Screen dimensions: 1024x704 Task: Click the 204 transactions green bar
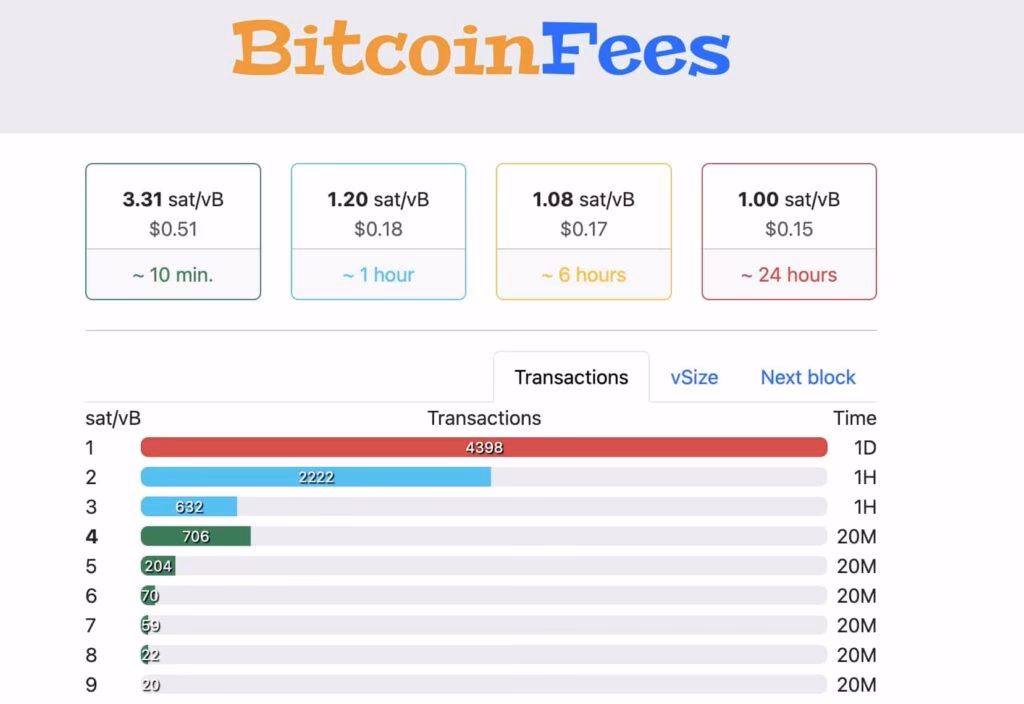pos(160,566)
